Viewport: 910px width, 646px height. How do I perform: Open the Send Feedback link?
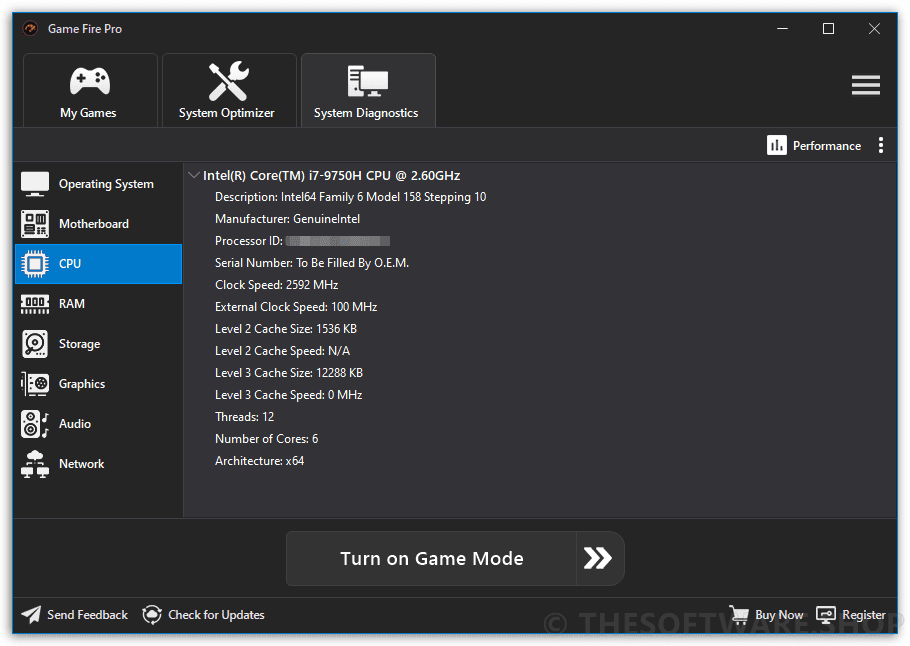coord(87,615)
